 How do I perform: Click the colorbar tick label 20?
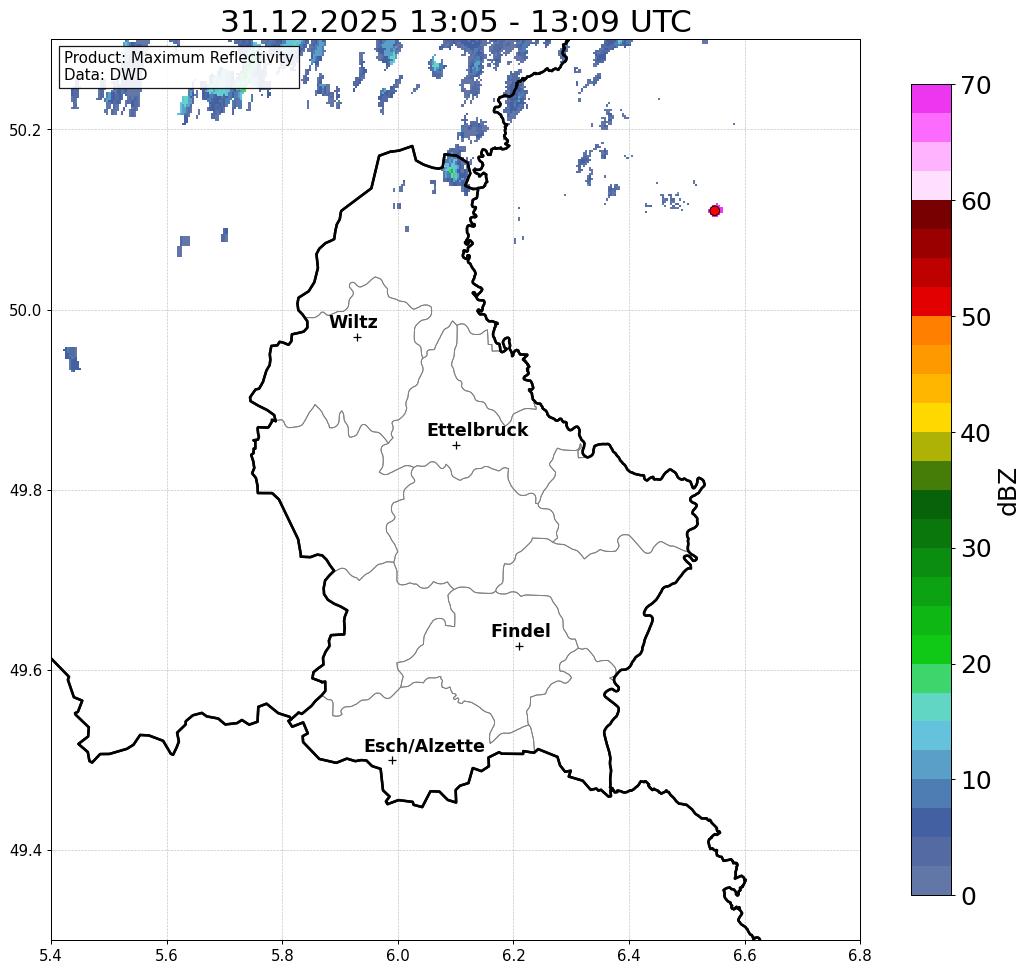pyautogui.click(x=975, y=664)
